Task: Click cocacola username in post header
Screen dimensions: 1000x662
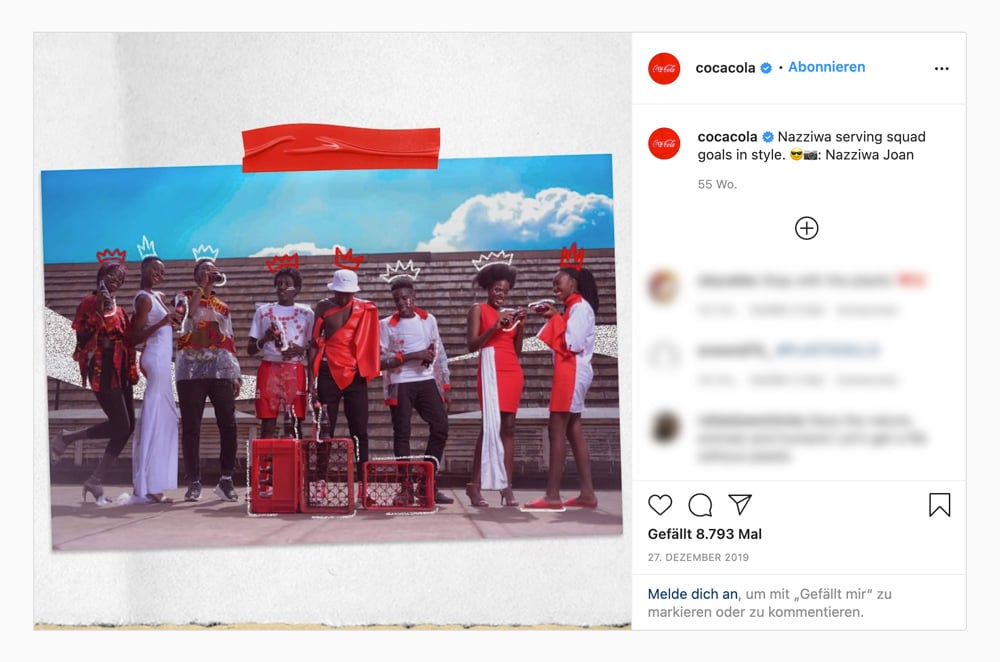Action: point(725,68)
